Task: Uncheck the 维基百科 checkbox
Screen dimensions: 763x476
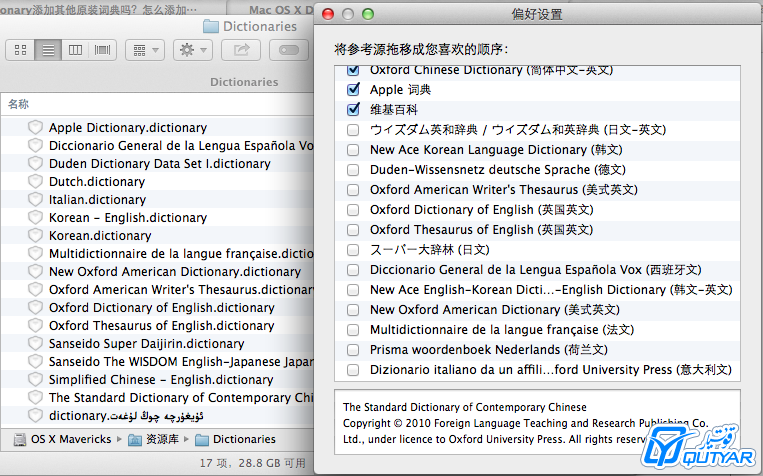Action: tap(353, 110)
